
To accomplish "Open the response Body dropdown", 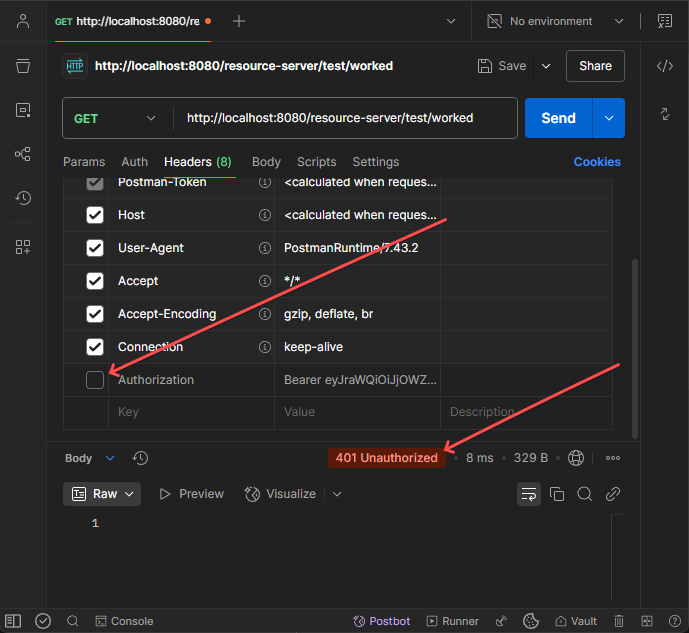I will tap(90, 458).
